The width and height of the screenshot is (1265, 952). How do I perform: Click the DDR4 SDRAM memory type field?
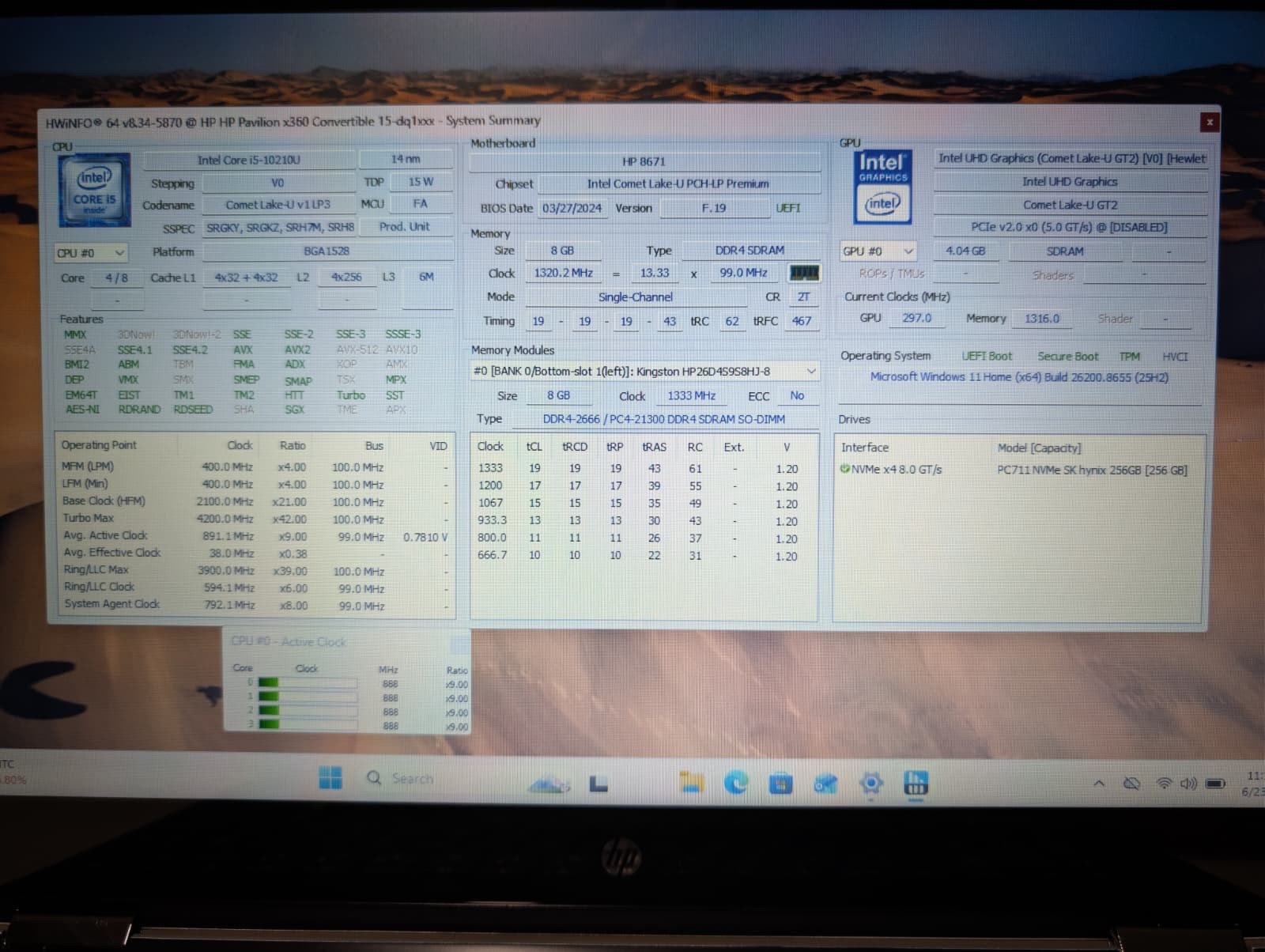click(750, 250)
